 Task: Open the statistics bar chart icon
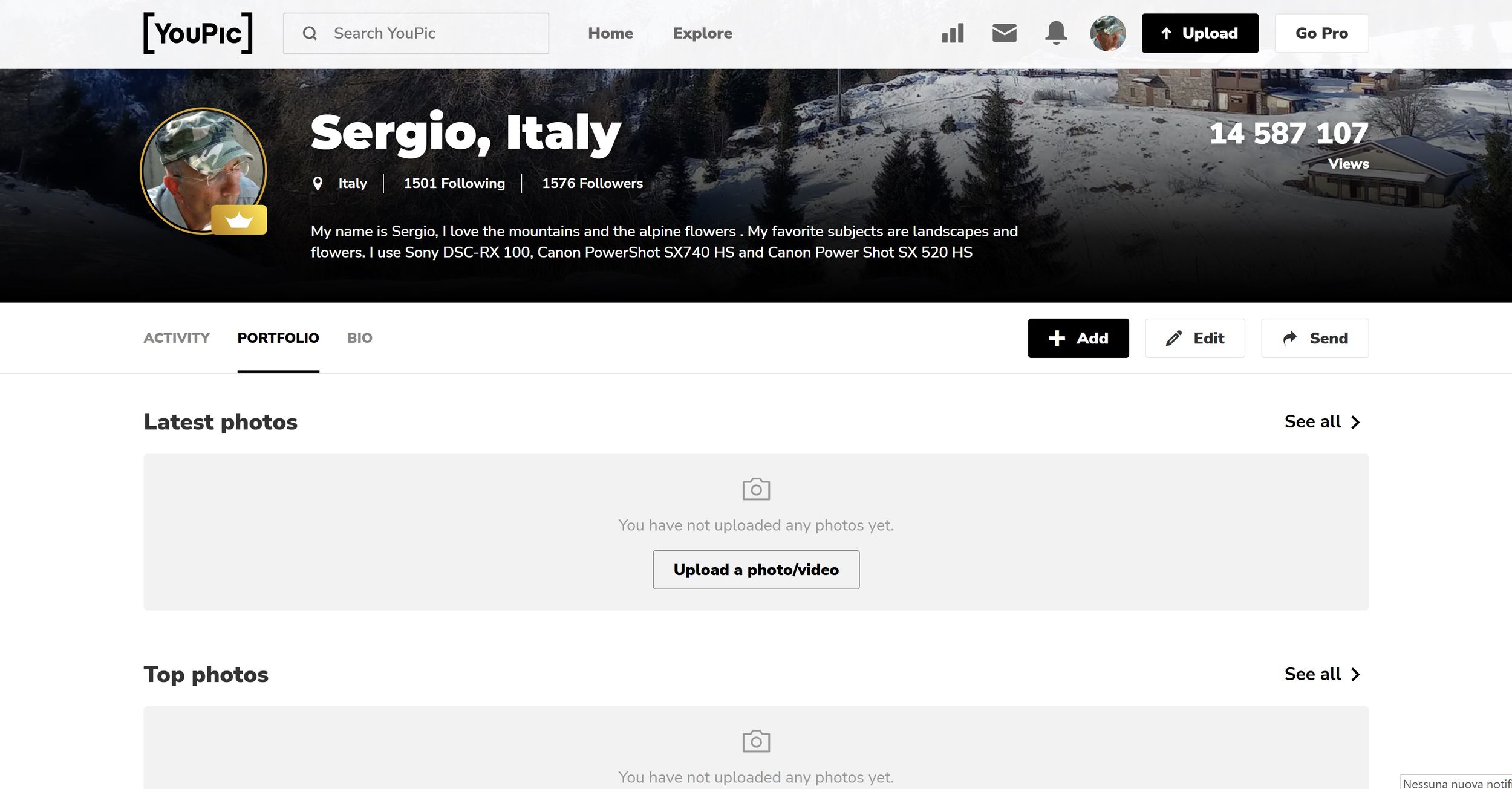pyautogui.click(x=953, y=33)
